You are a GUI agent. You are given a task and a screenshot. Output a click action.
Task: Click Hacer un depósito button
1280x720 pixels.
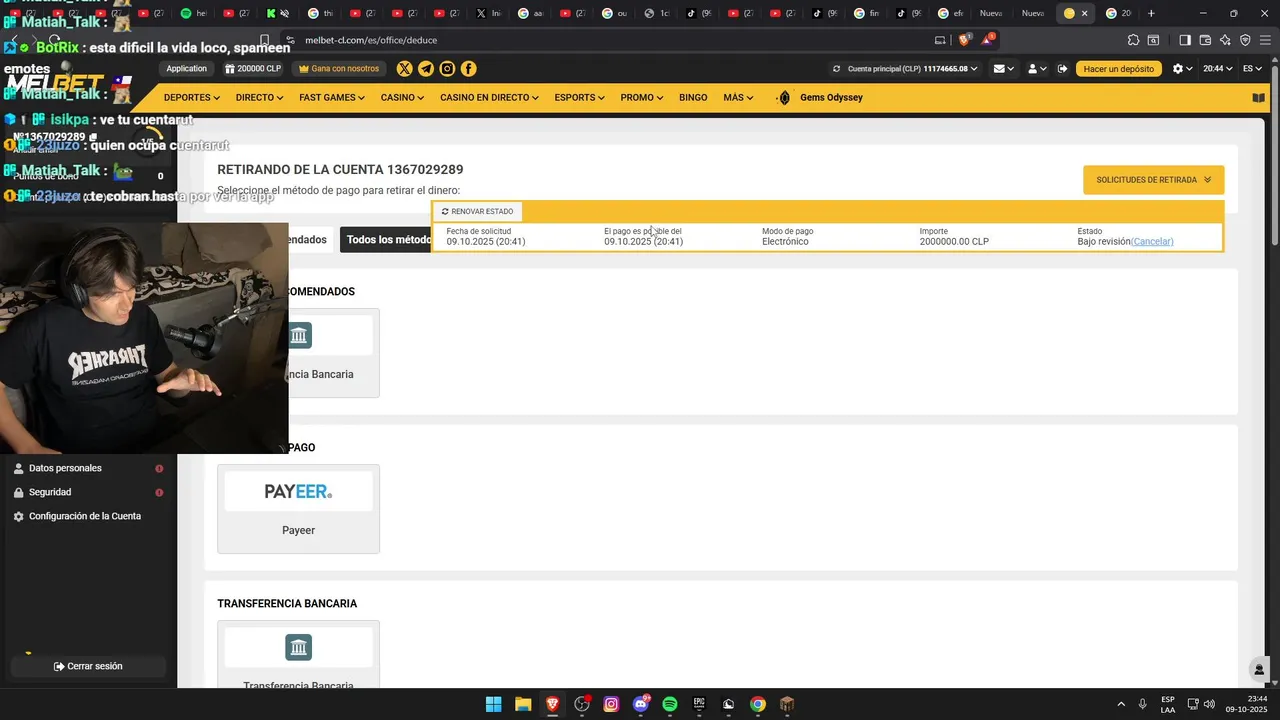1118,69
